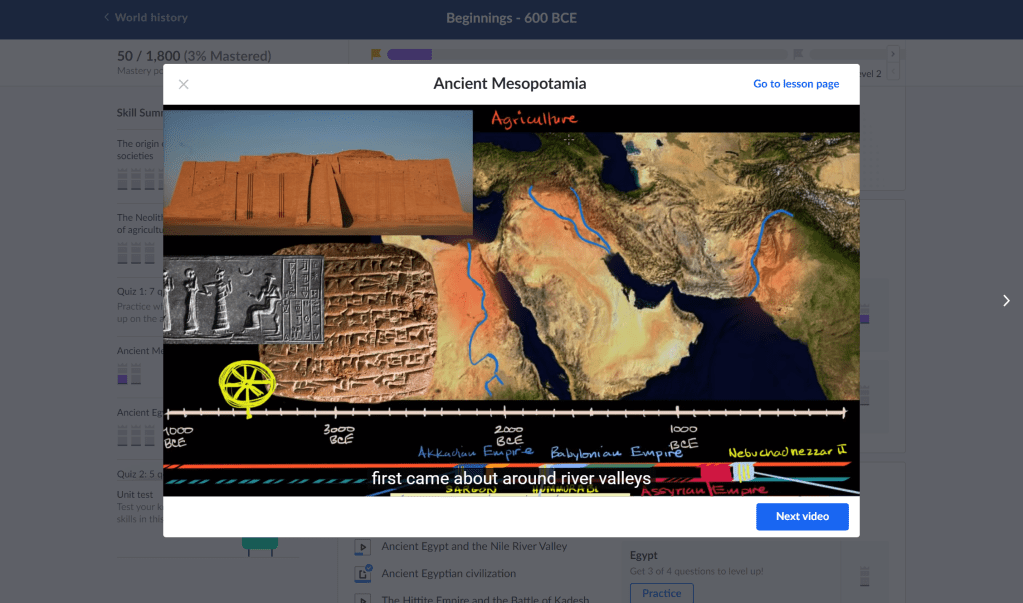Click the Beginnings - 600 BCE title
Image resolution: width=1023 pixels, height=603 pixels.
click(511, 18)
